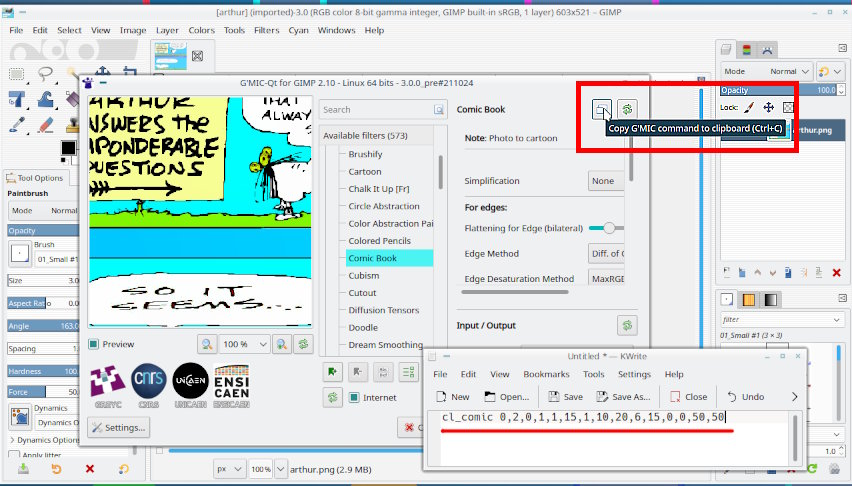852x486 pixels.
Task: Click raise layer up arrow icon
Action: tap(757, 273)
